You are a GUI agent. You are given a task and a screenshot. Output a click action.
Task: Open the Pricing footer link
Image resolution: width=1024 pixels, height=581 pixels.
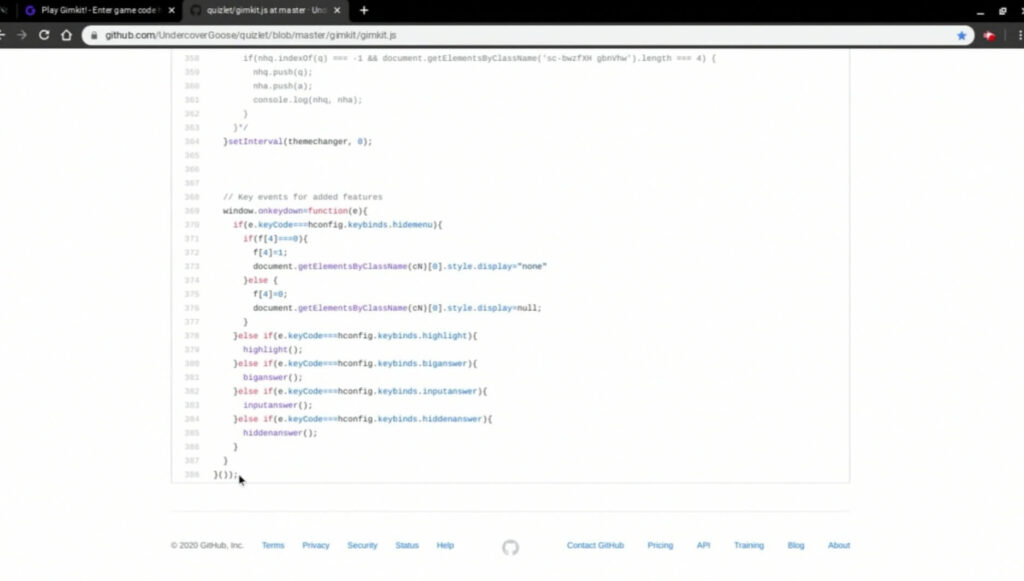660,545
